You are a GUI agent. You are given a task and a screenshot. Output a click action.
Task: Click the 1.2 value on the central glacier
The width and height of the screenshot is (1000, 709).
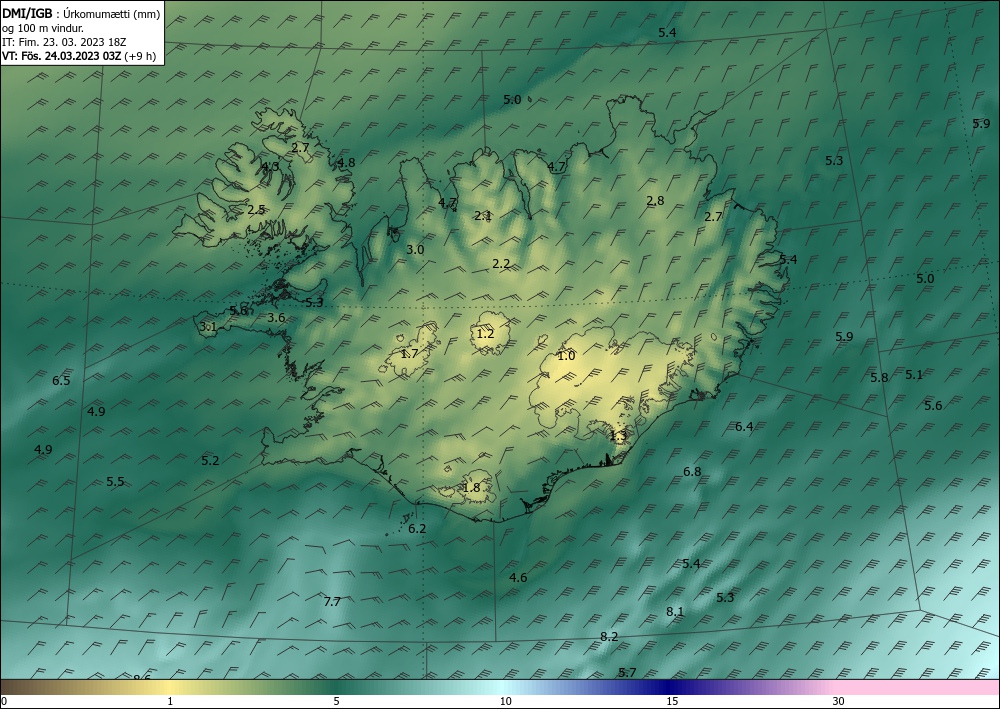[x=485, y=333]
